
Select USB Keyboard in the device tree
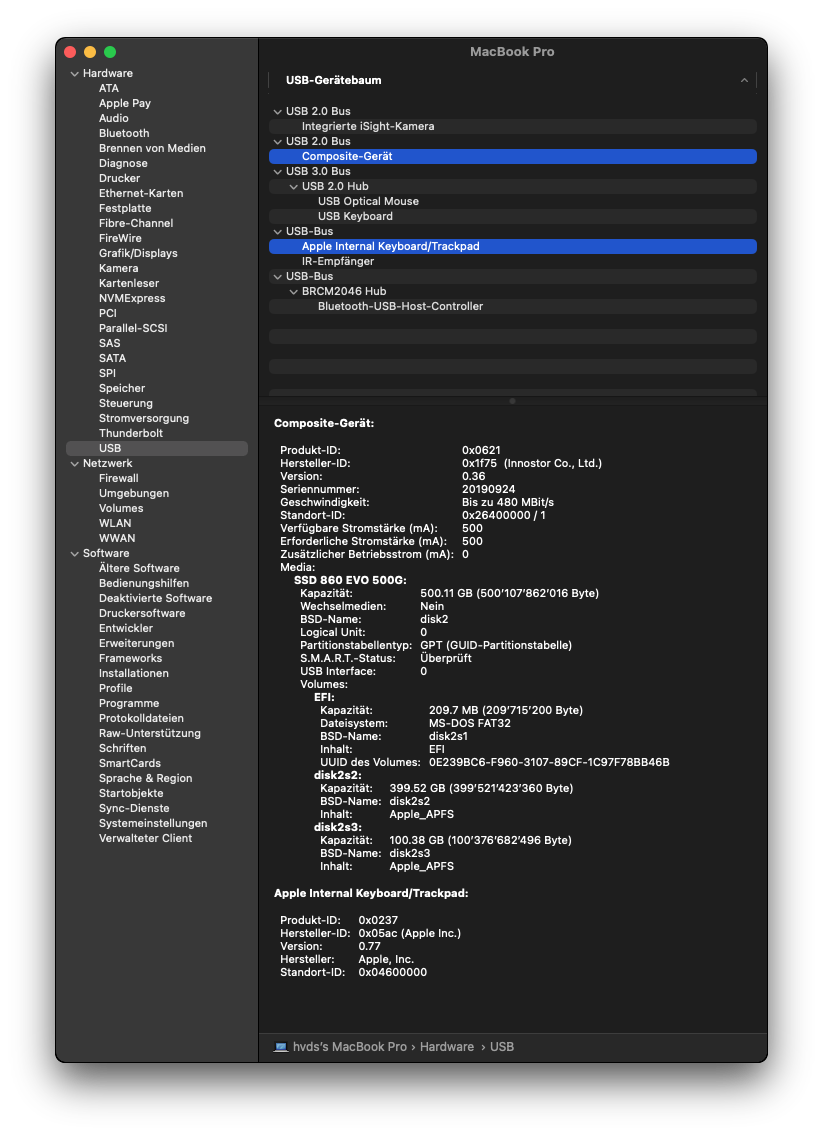coord(512,216)
